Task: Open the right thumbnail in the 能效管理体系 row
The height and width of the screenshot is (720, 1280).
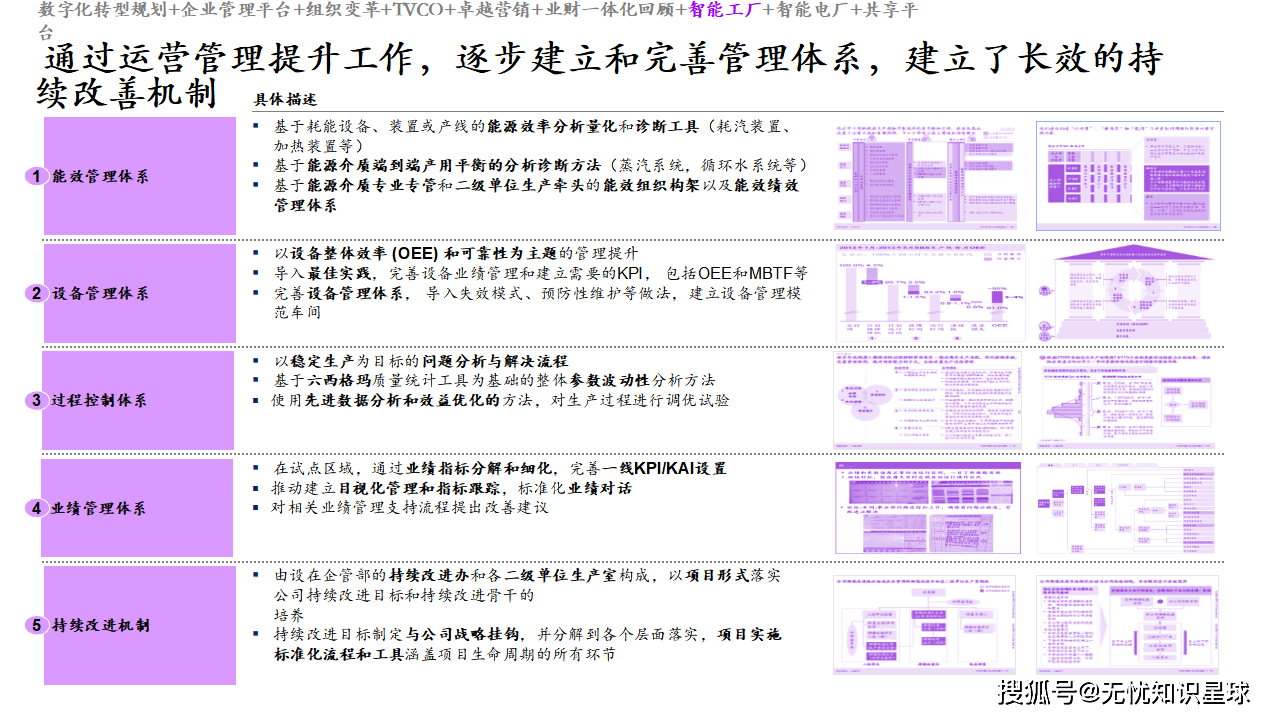Action: coord(1128,176)
